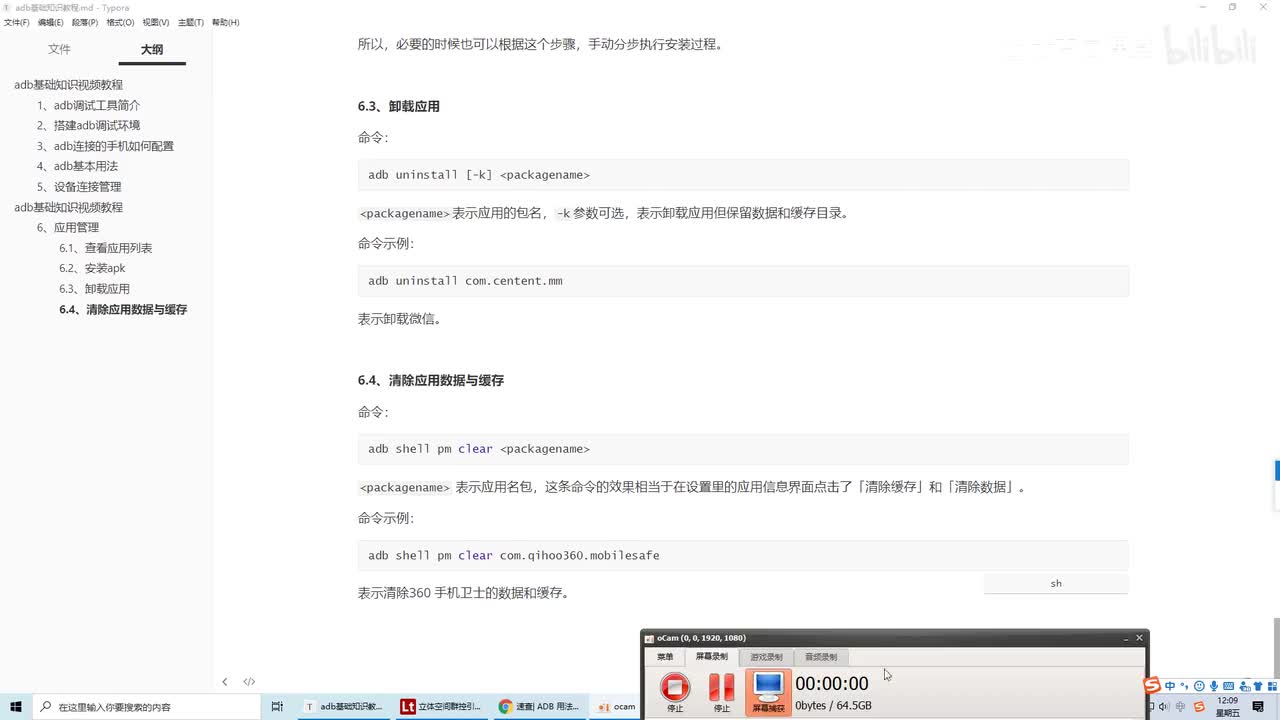Go to outline item 3、adb连接的手机如何配置

(x=105, y=146)
